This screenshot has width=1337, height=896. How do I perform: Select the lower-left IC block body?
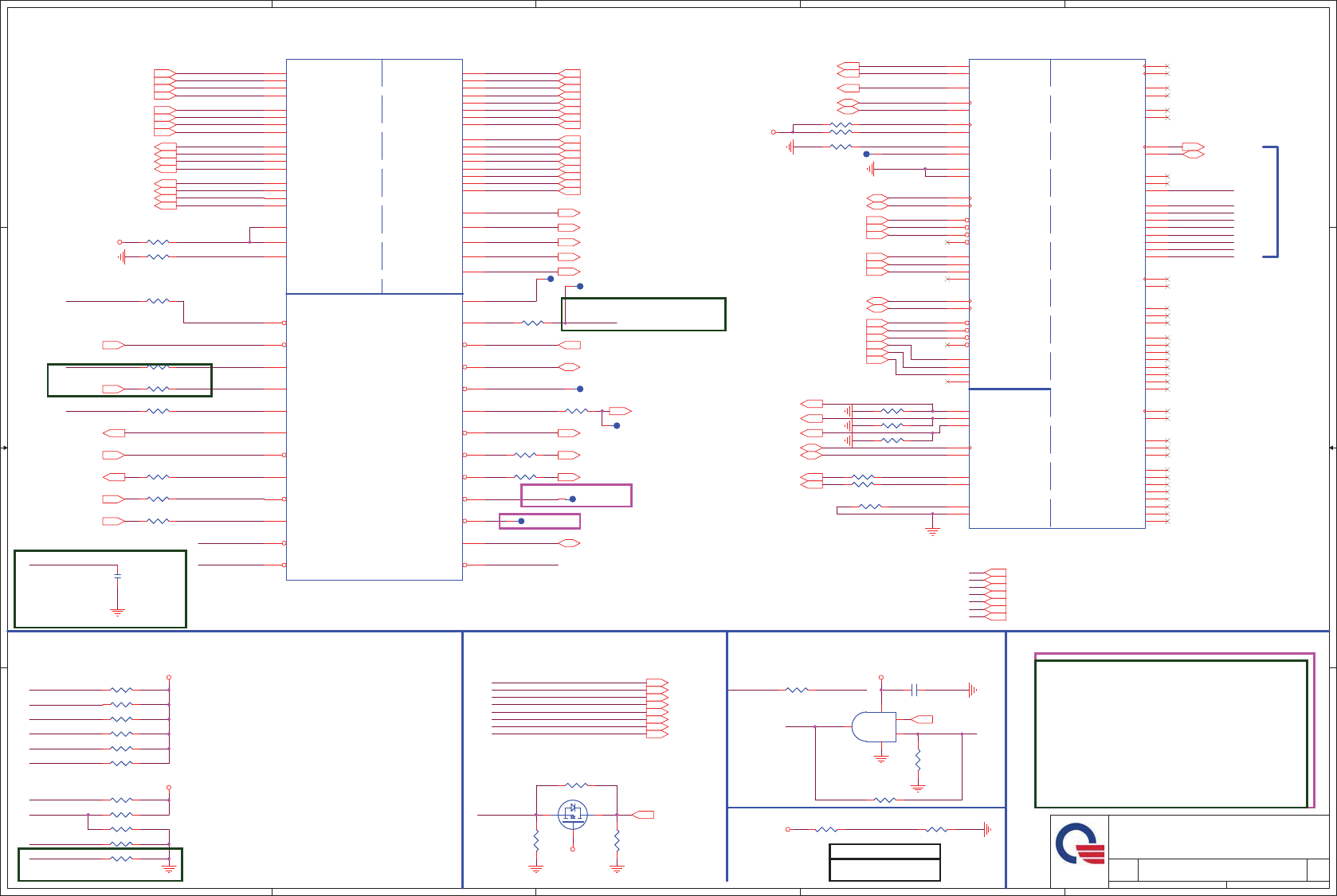coord(374,436)
